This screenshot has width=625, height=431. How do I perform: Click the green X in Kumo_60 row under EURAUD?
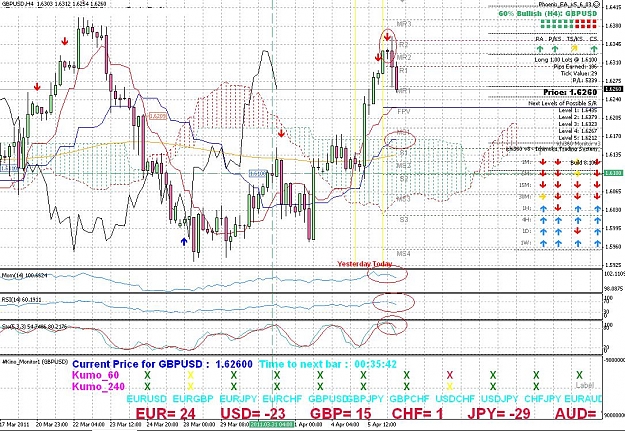(x=579, y=375)
